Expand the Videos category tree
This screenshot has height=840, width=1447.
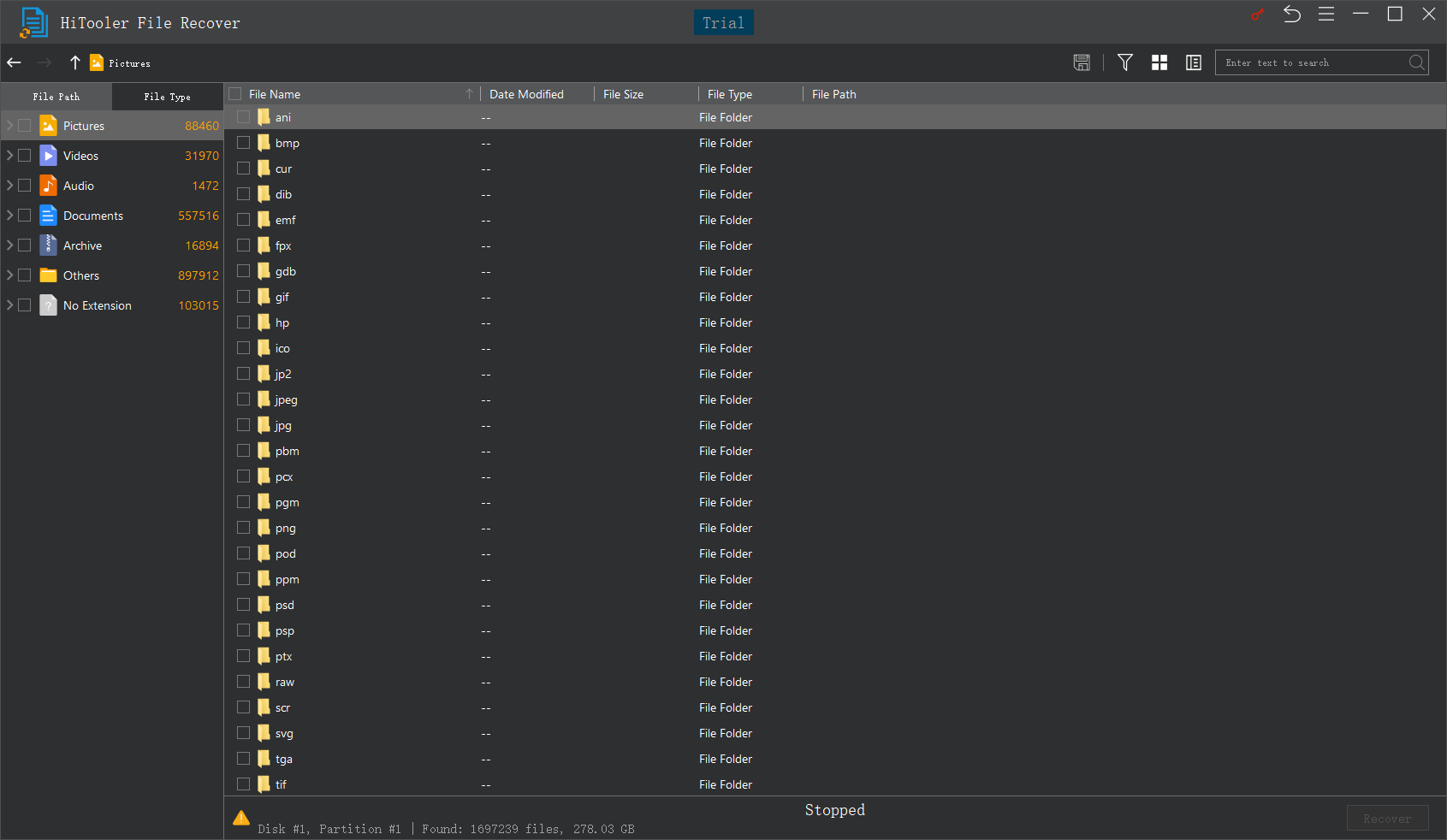(x=9, y=155)
